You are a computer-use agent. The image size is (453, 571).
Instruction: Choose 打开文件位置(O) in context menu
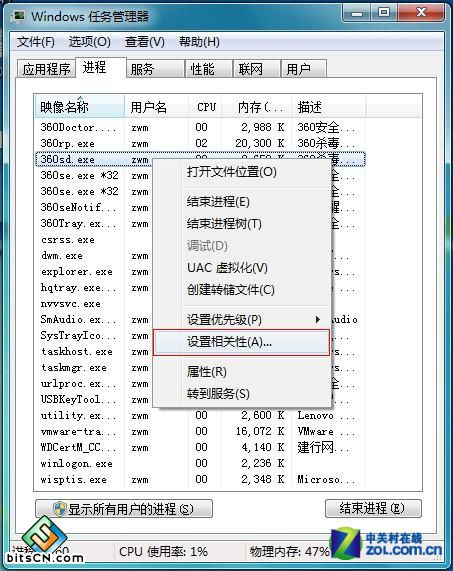coord(242,172)
